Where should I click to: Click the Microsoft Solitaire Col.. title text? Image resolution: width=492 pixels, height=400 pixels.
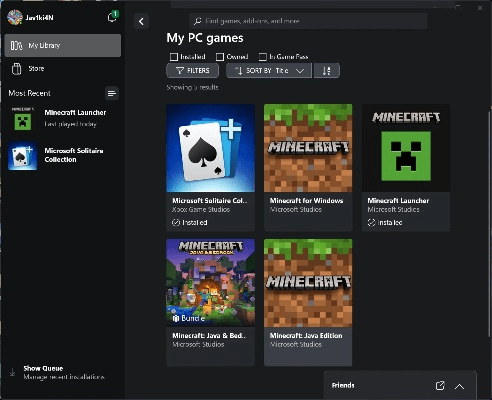coord(210,201)
